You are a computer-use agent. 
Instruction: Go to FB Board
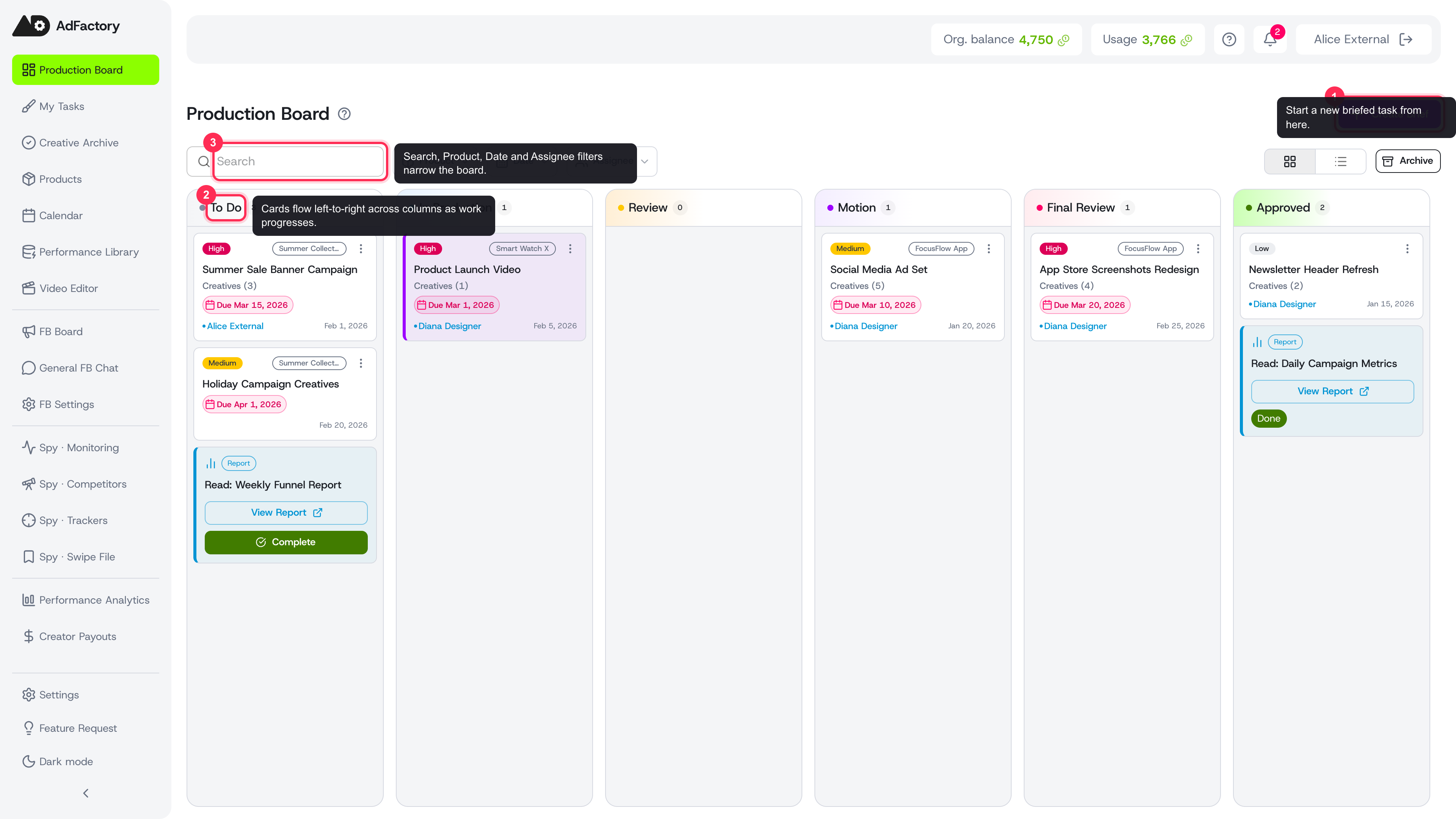(x=86, y=332)
